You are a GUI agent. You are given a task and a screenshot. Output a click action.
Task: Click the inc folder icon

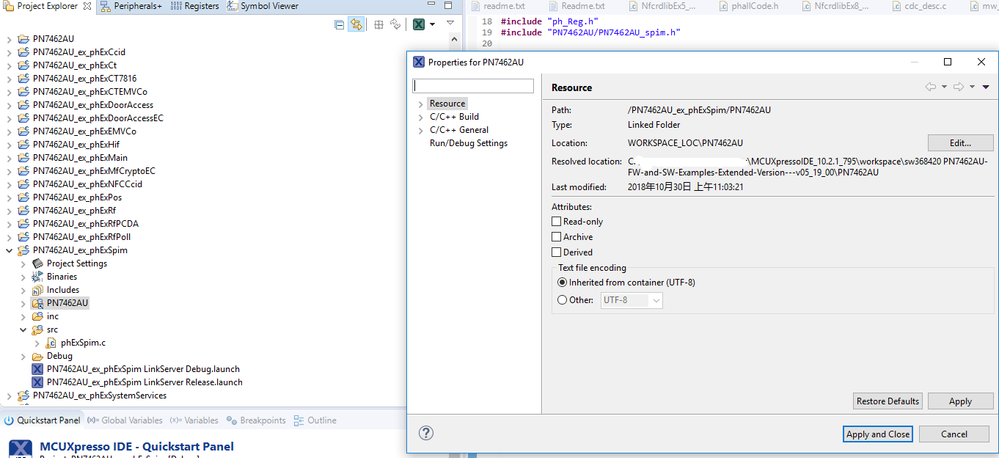click(37, 317)
